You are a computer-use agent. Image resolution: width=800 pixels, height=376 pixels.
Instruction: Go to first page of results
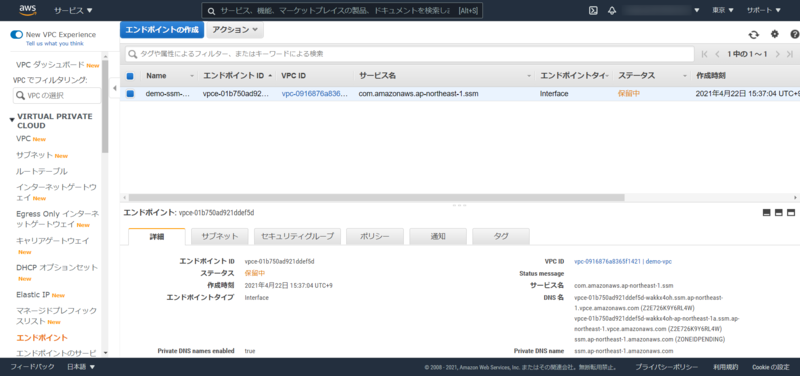[x=705, y=54]
